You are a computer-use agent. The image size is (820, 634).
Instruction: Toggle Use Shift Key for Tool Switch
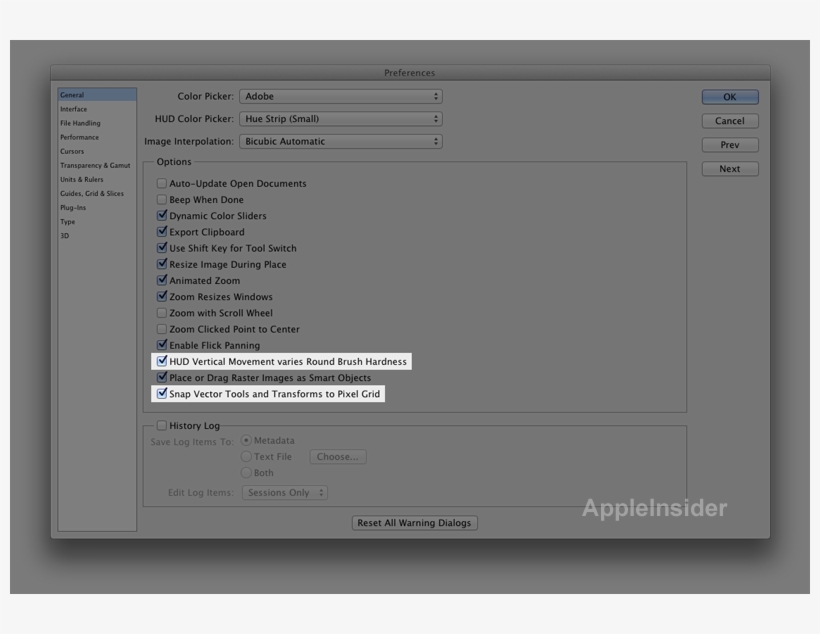coord(162,247)
